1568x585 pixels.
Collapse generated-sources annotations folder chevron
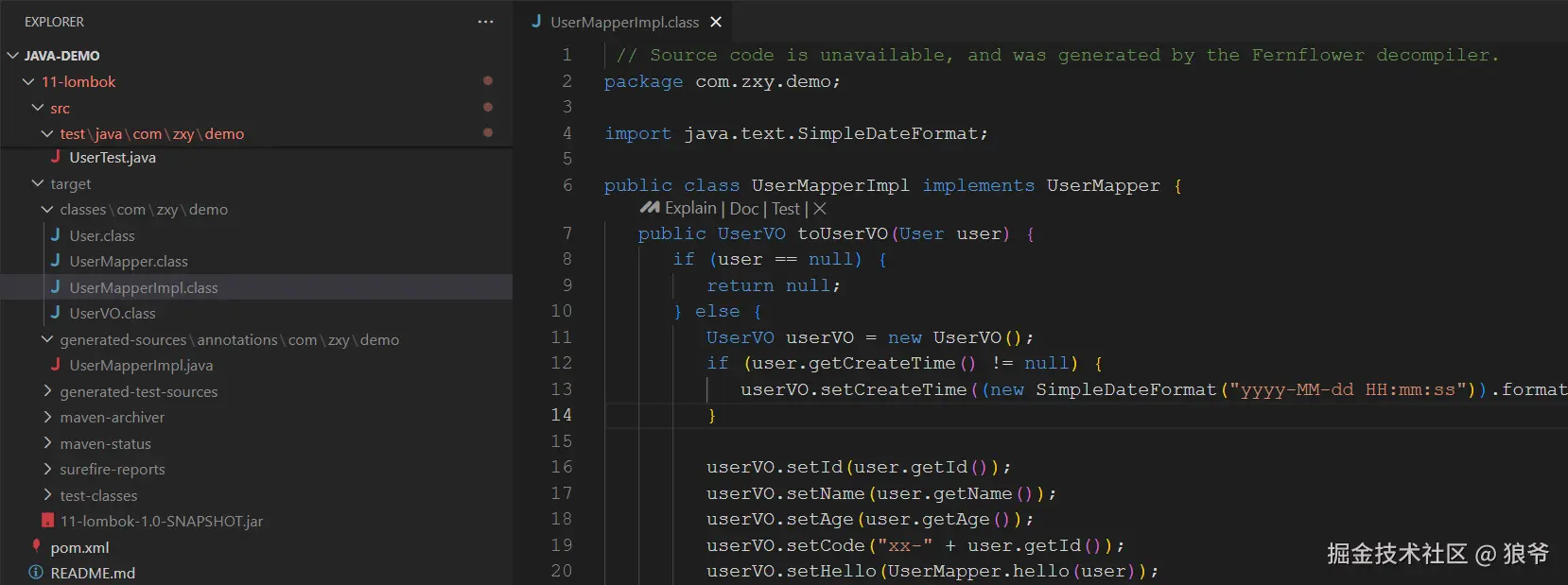(47, 339)
